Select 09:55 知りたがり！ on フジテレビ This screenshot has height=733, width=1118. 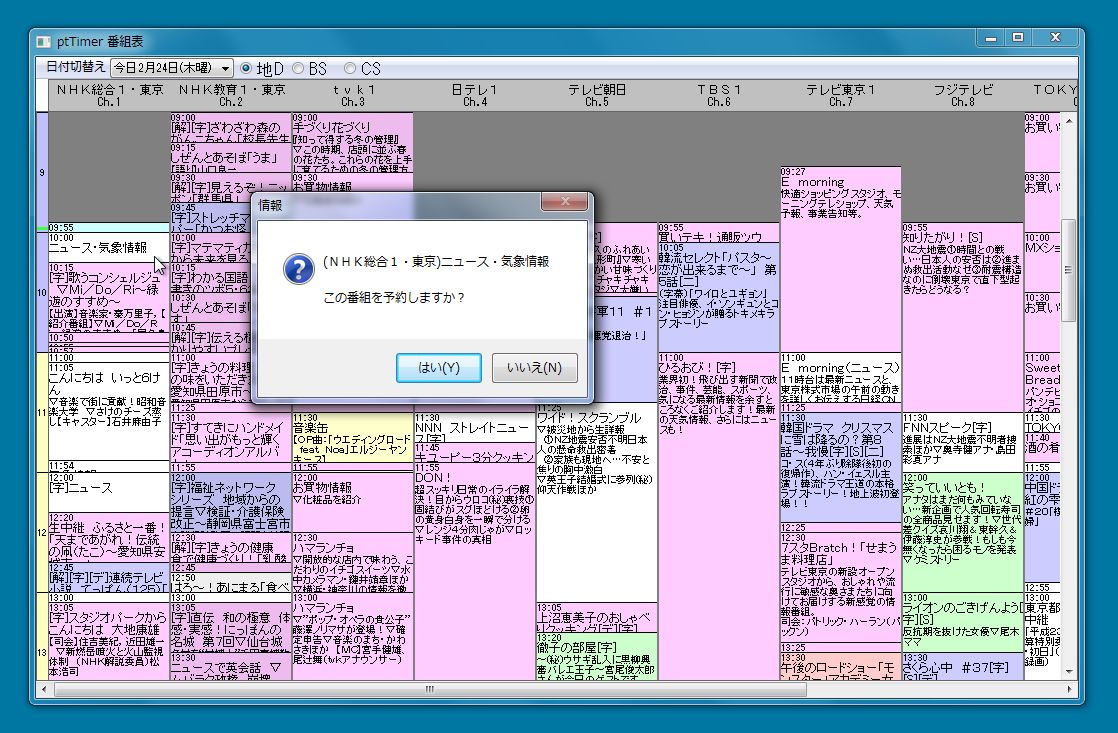[x=962, y=317]
